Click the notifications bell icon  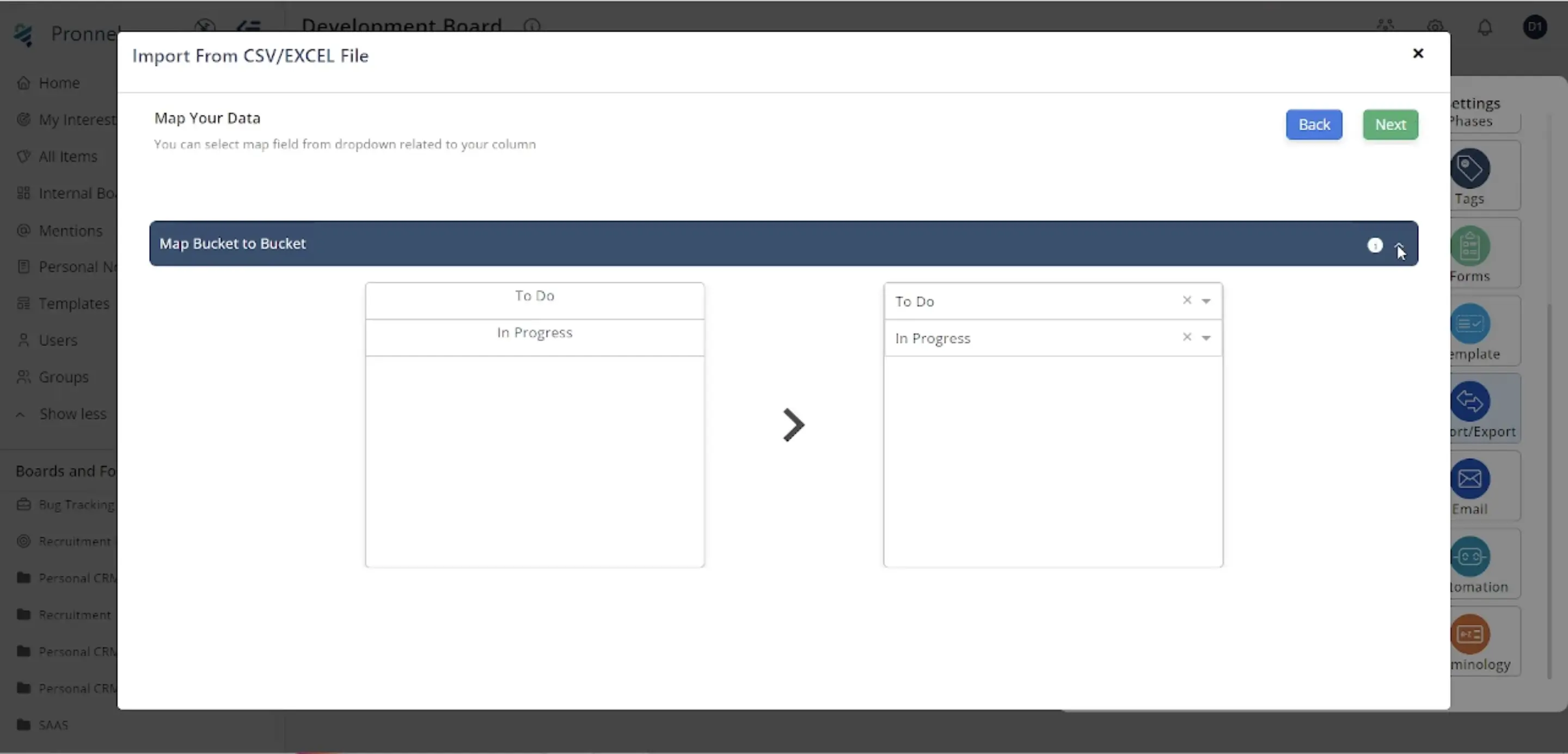(x=1485, y=27)
